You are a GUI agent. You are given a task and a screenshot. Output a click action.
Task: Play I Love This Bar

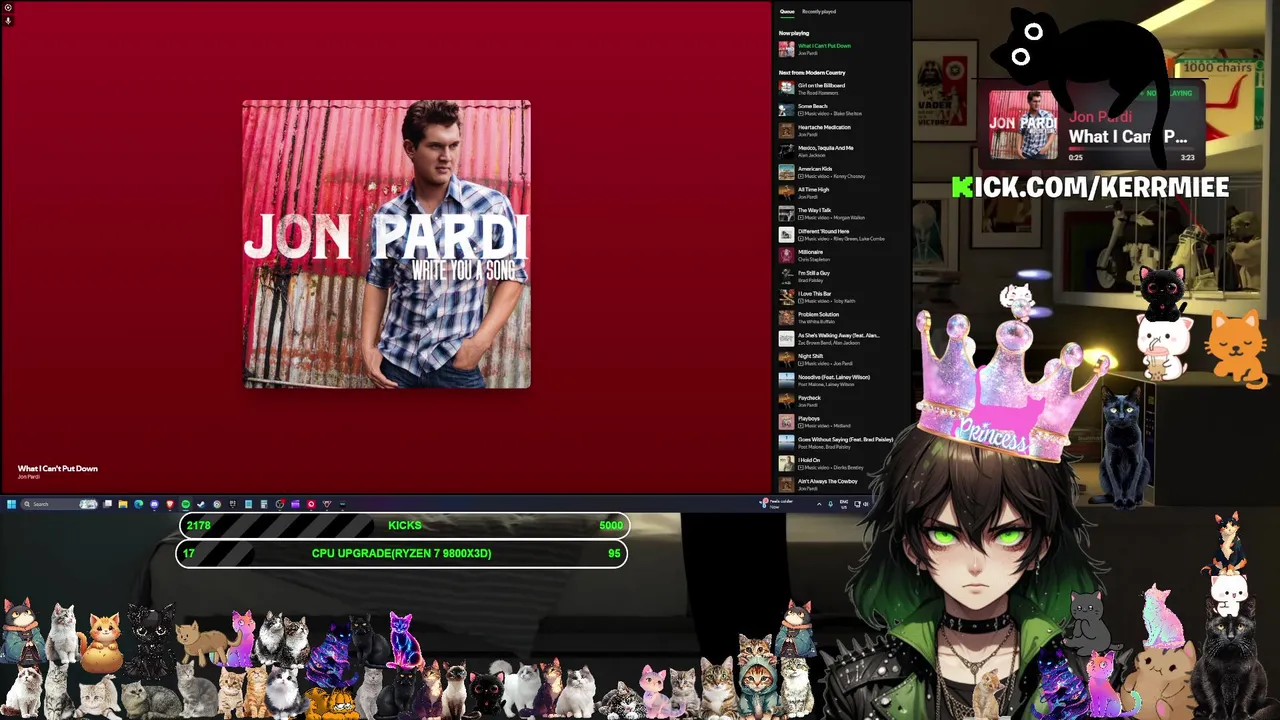click(840, 297)
